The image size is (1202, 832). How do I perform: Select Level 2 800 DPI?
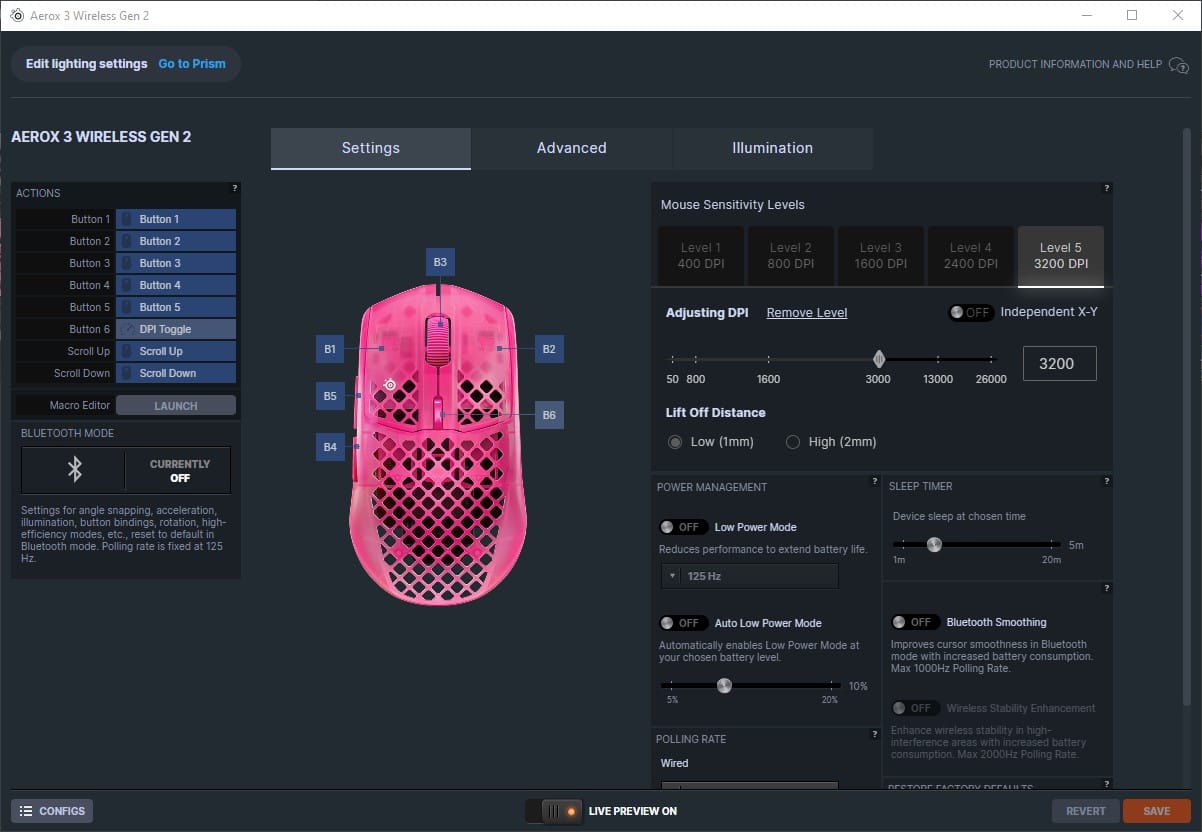click(791, 256)
